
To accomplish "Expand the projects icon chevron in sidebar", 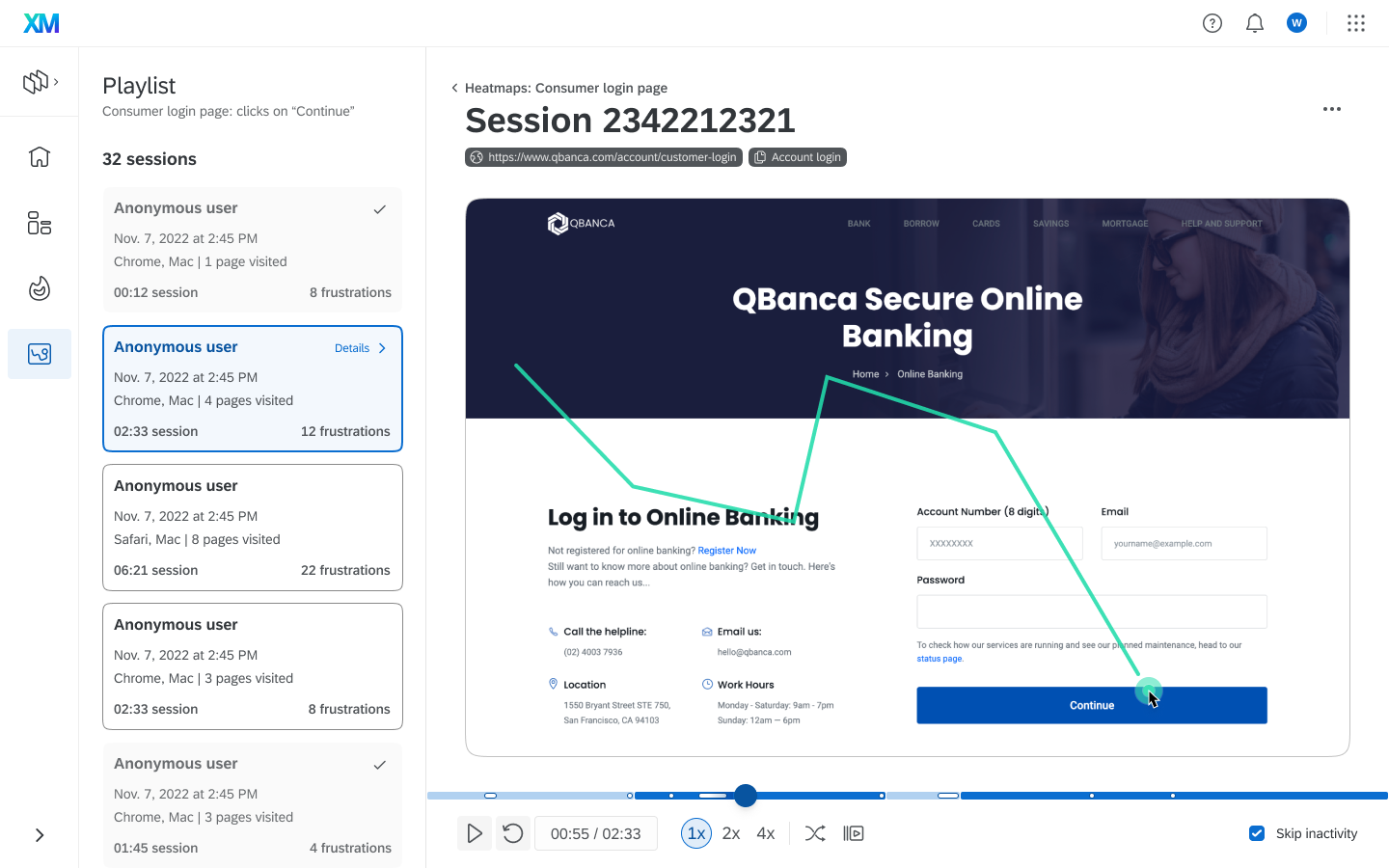I will 56,82.
